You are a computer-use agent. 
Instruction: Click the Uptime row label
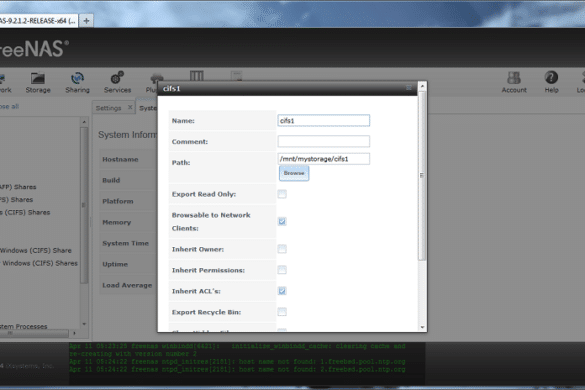[x=115, y=264]
